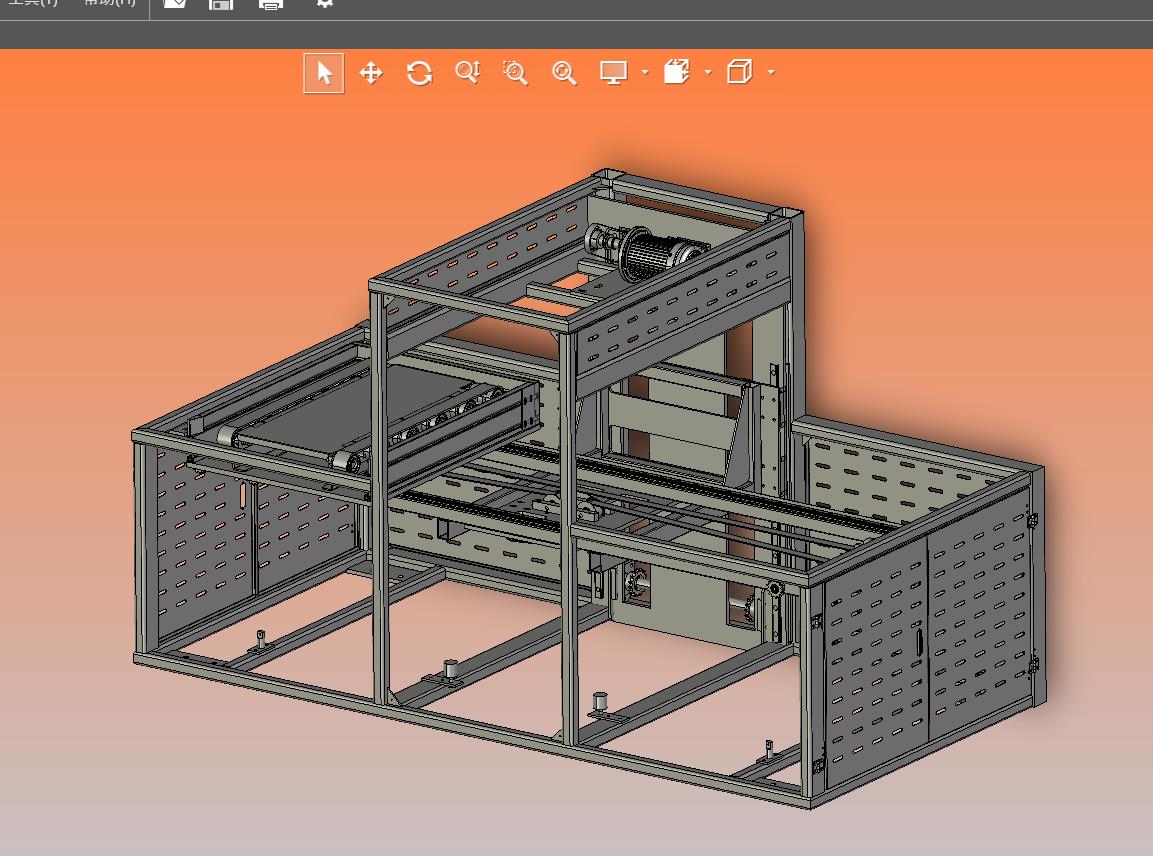Click the 3D machine frame model

click(588, 489)
